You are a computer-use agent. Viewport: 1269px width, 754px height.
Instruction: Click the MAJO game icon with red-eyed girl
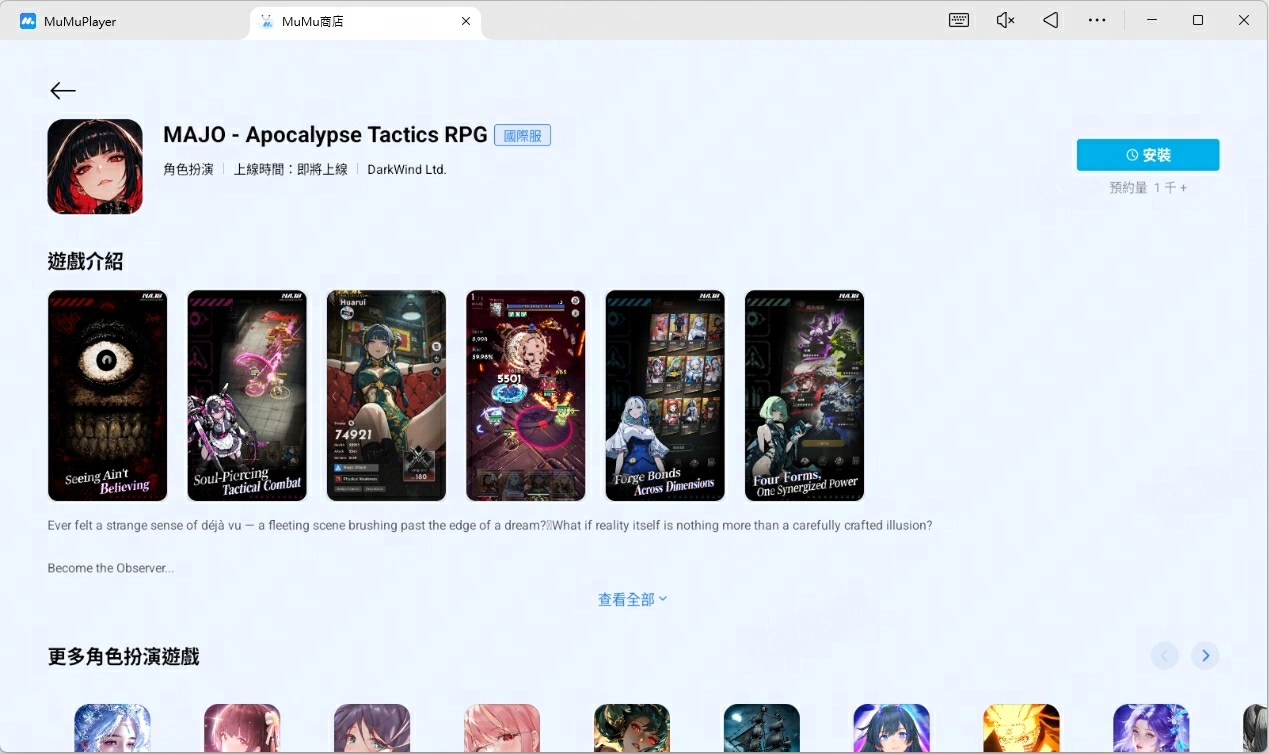95,166
